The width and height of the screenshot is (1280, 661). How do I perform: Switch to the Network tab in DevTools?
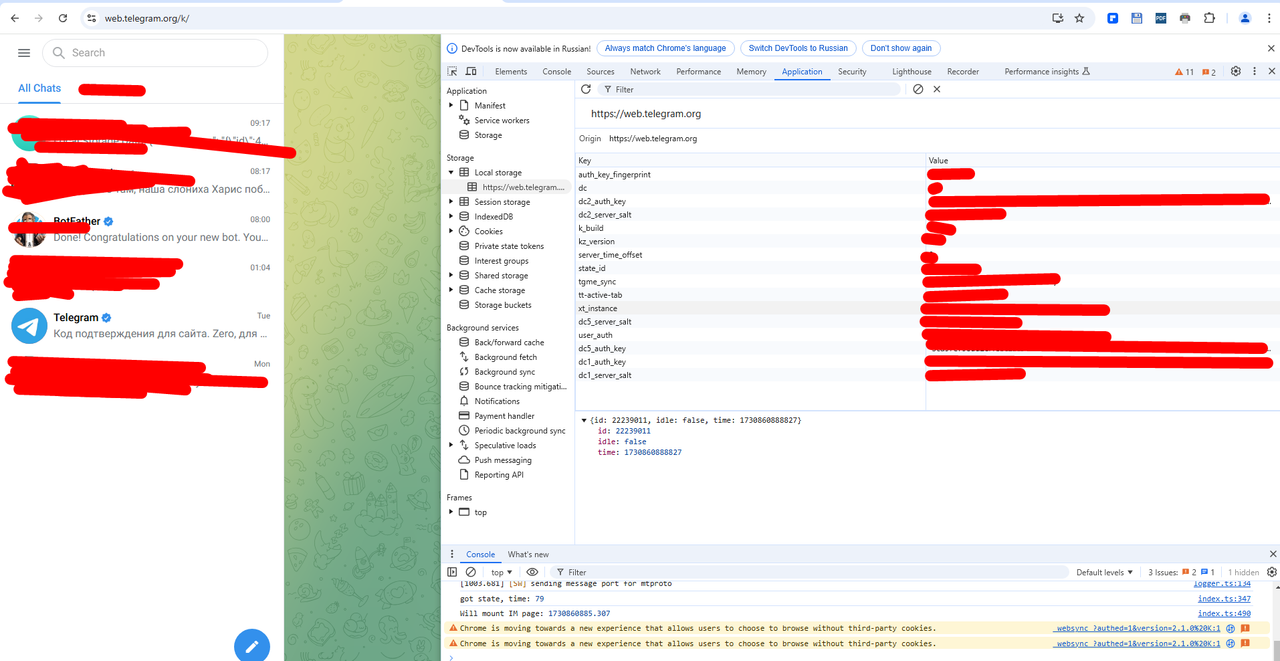[645, 71]
